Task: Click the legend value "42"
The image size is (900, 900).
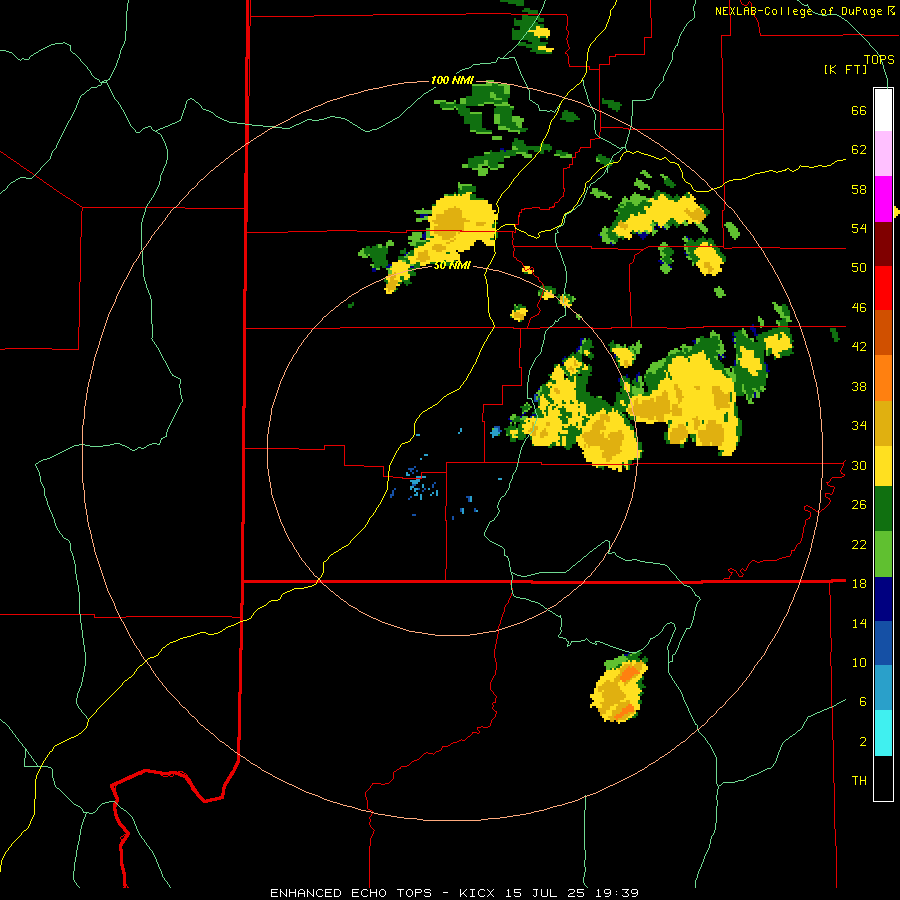Action: point(859,347)
